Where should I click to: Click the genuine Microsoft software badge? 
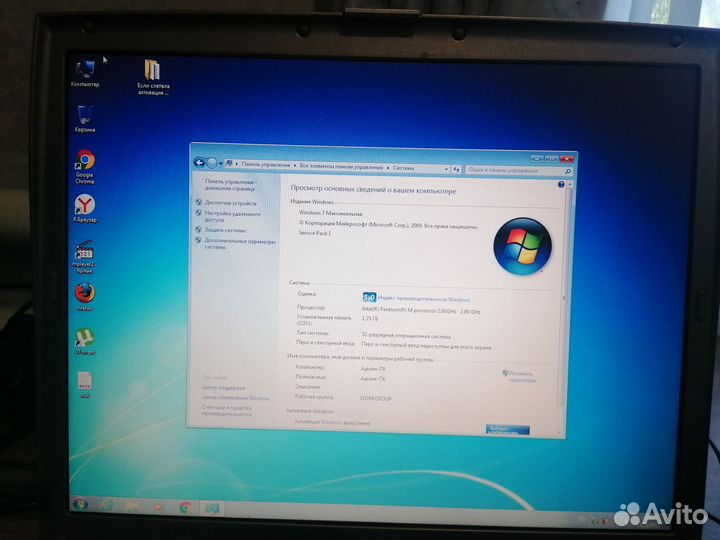pyautogui.click(x=507, y=430)
